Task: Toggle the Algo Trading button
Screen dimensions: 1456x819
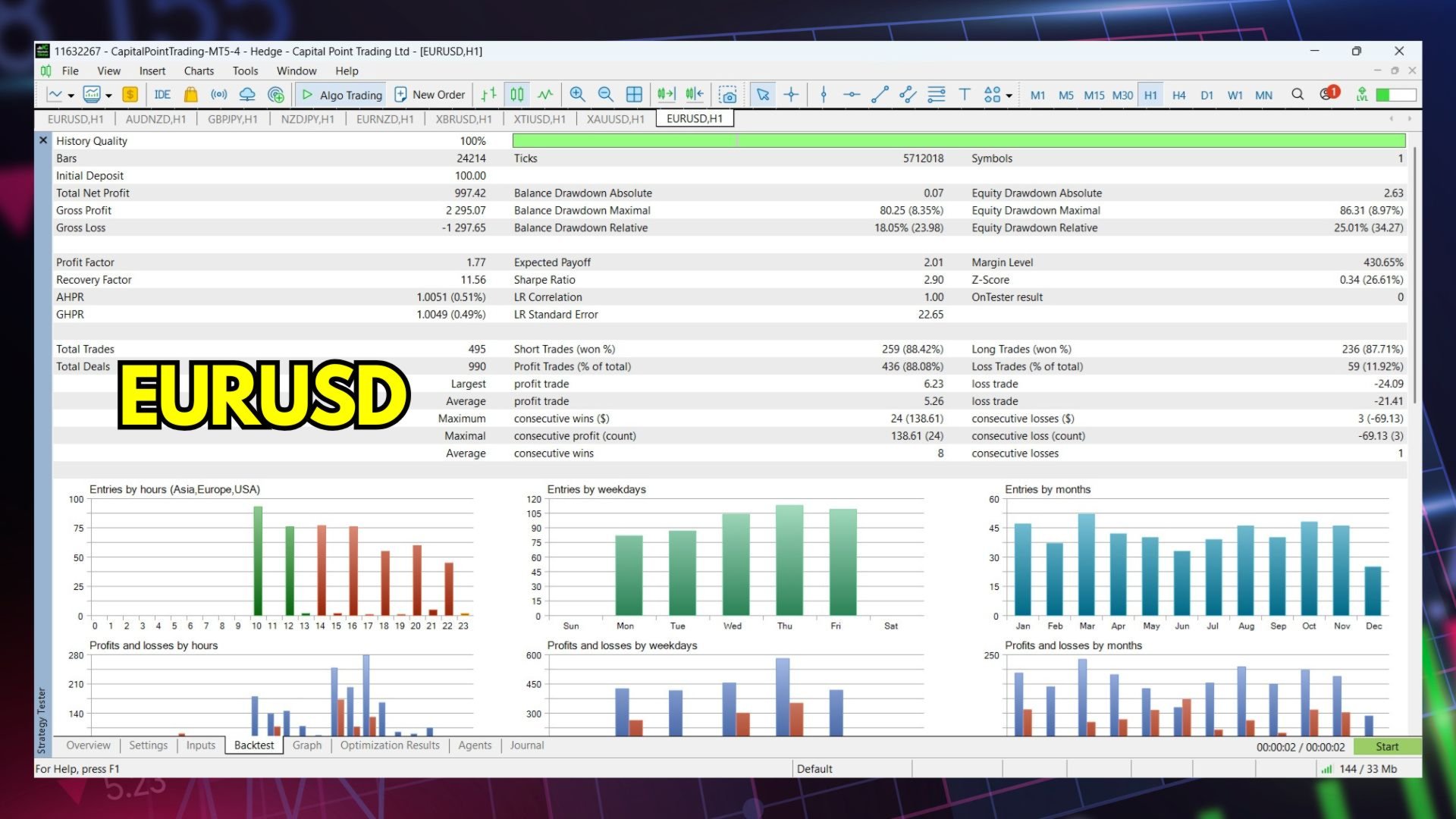Action: 342,95
